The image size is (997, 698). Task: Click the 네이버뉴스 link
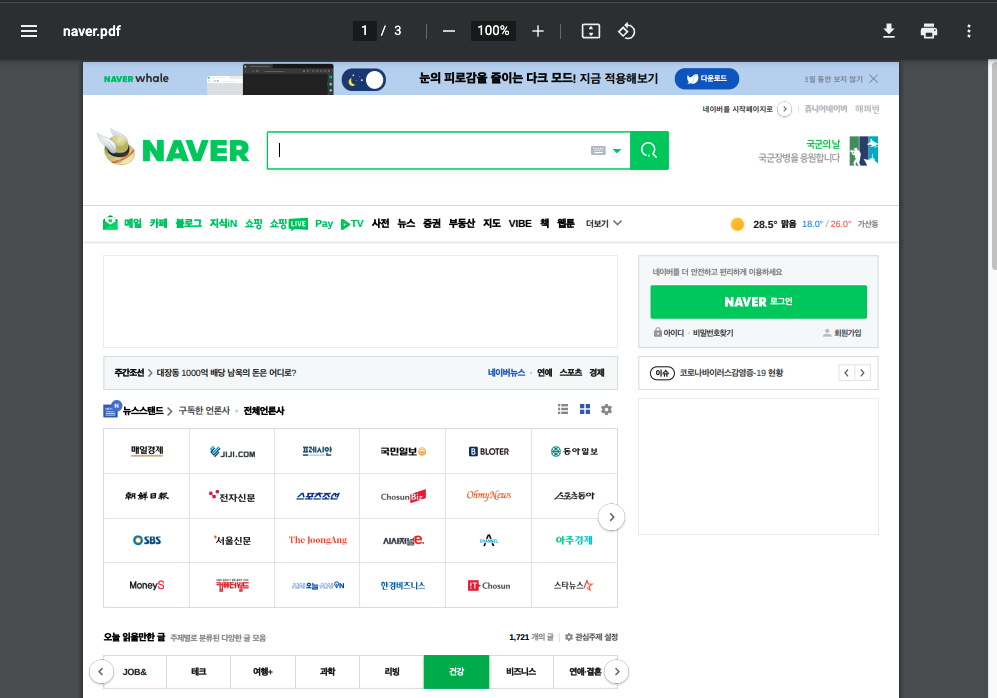pyautogui.click(x=506, y=373)
